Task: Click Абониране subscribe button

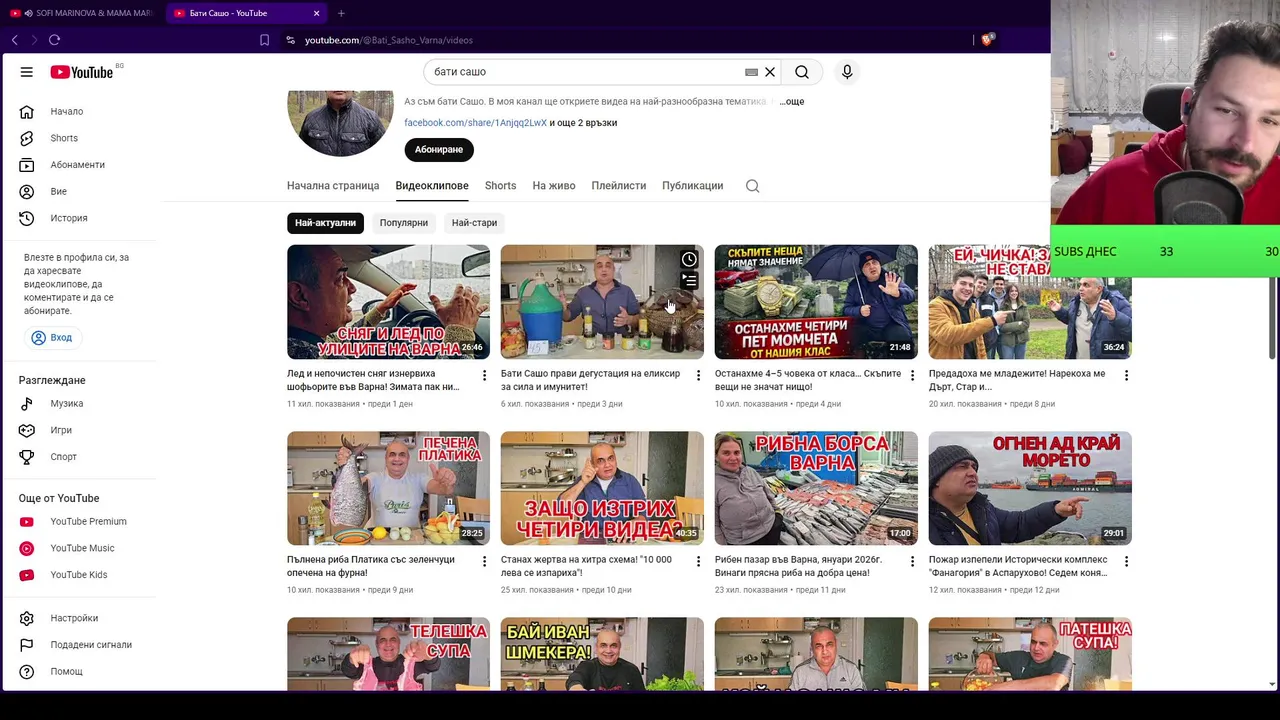Action: (x=439, y=149)
